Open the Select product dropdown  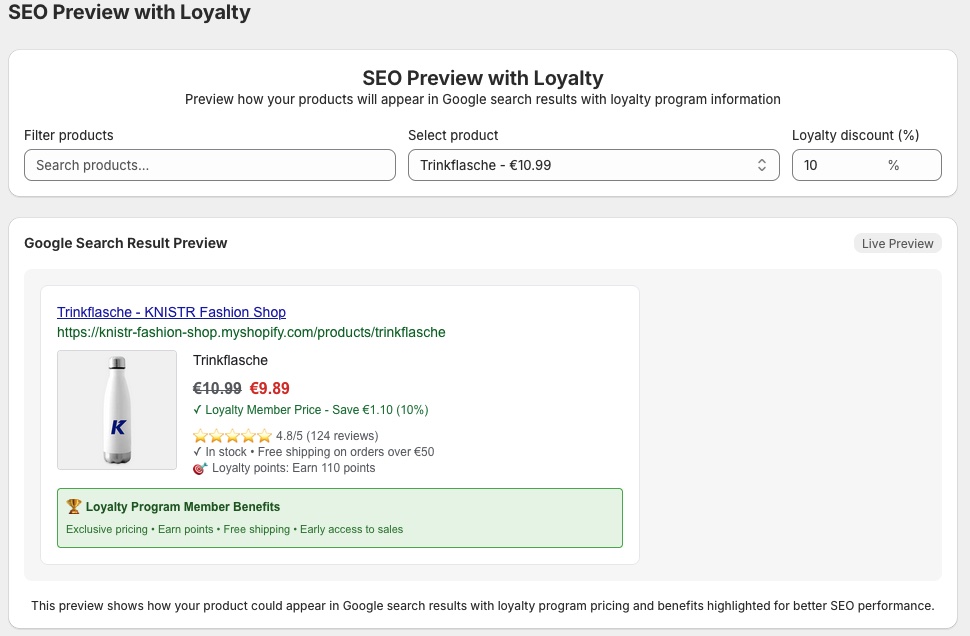(593, 165)
